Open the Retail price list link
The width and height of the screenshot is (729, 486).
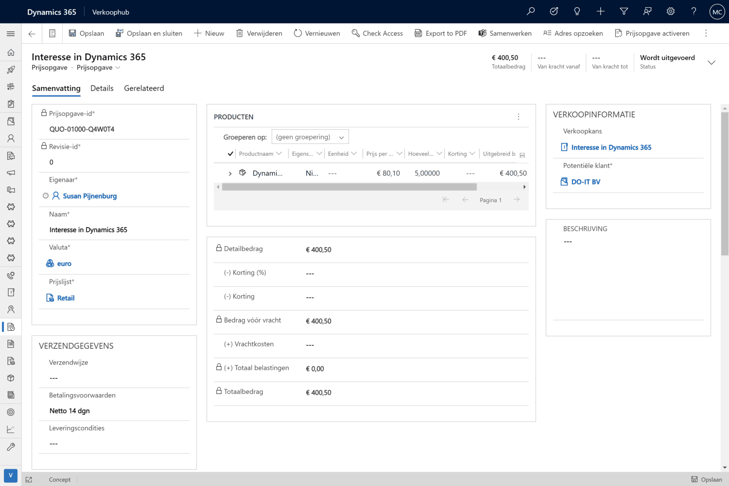tap(66, 298)
